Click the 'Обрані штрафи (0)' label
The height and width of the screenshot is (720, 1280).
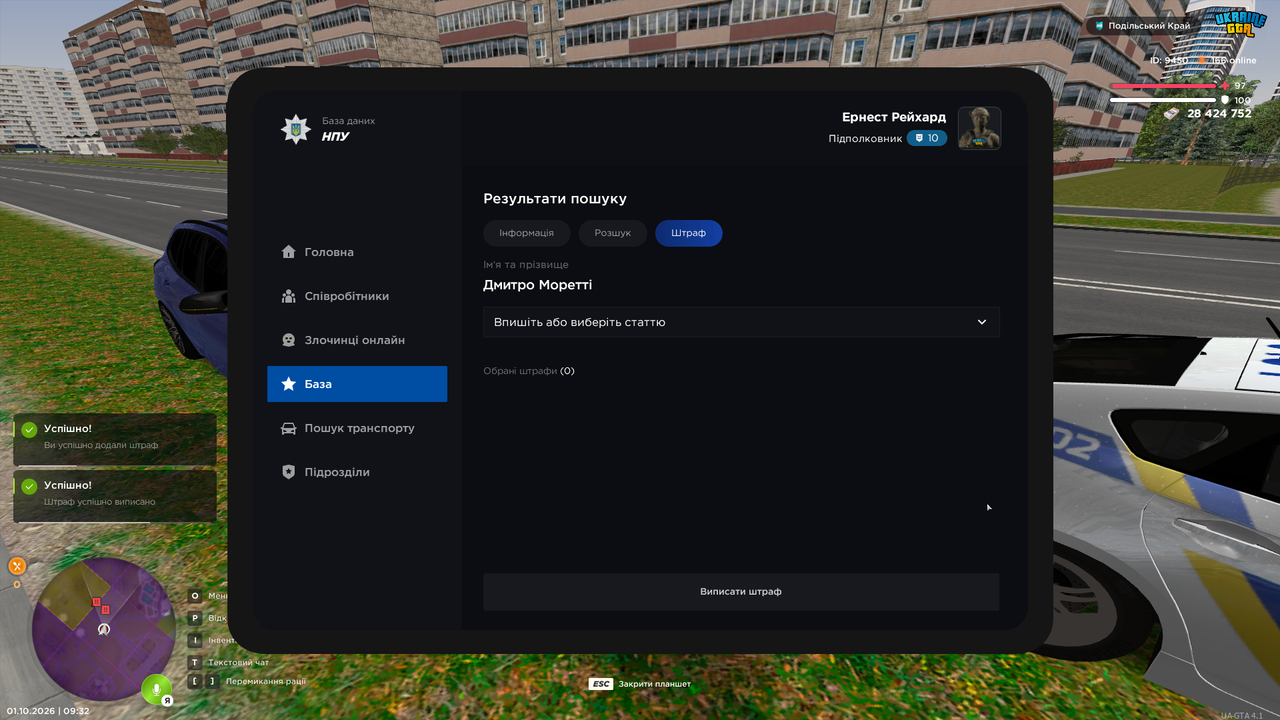click(529, 371)
